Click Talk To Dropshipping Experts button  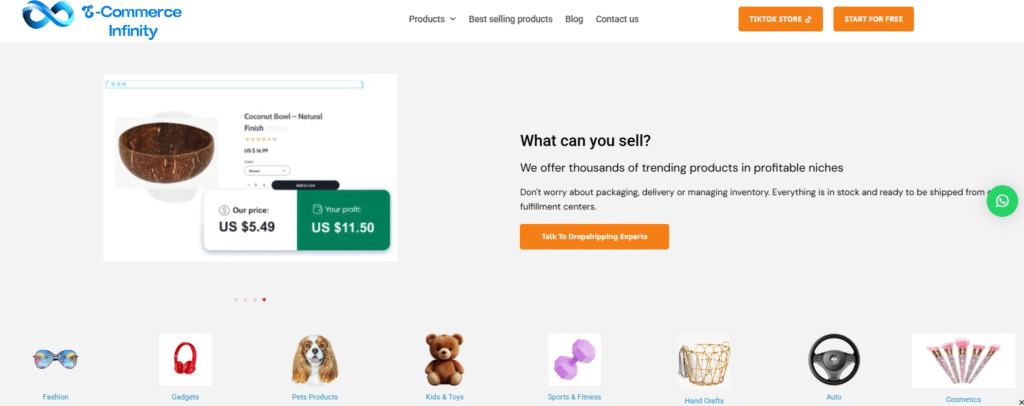click(594, 236)
